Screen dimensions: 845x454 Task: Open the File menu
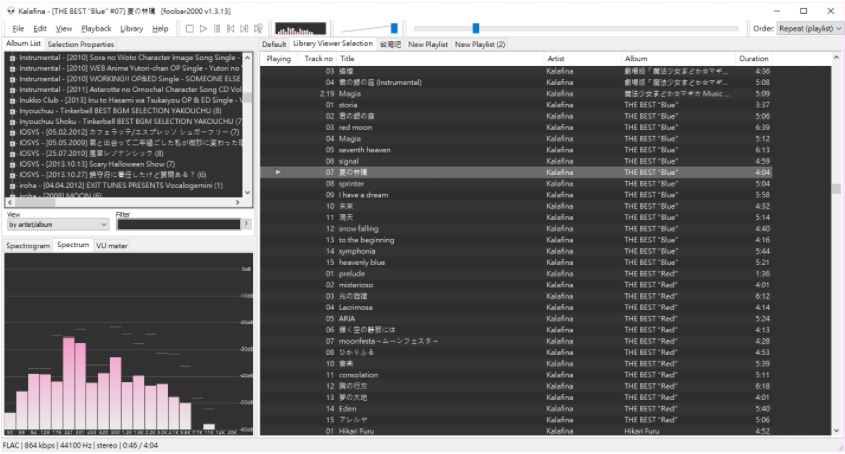(x=18, y=29)
